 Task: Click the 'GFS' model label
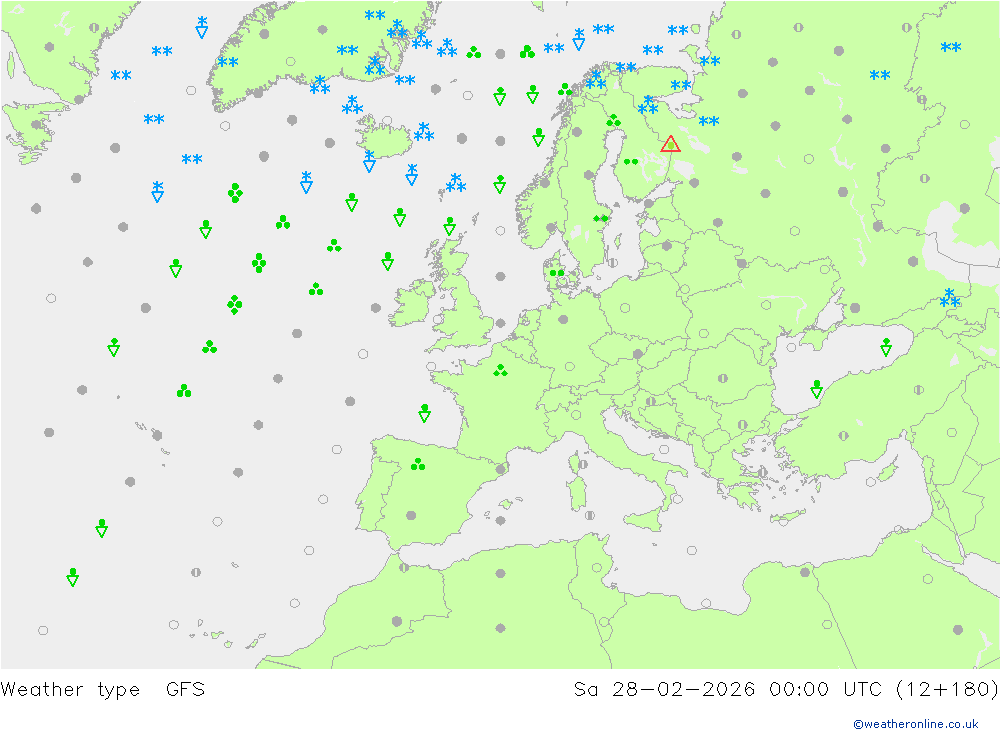coord(186,690)
